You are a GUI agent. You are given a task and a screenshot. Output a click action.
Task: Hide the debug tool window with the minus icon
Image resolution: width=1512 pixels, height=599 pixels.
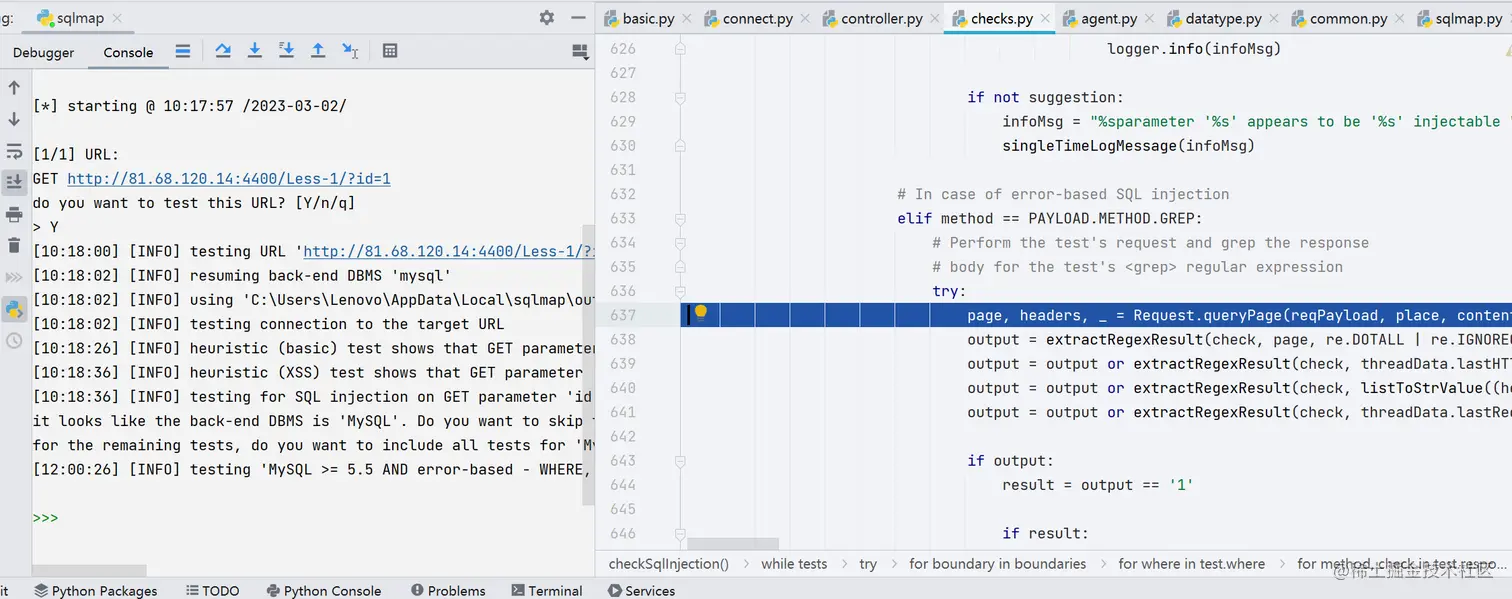click(x=579, y=18)
